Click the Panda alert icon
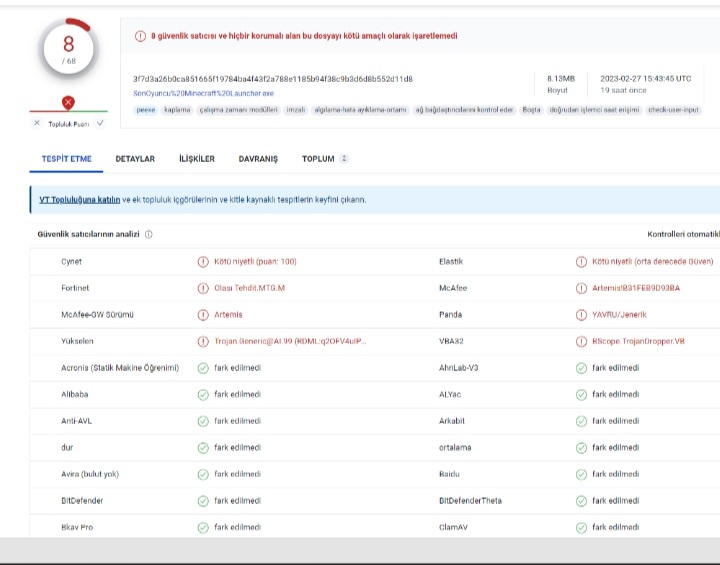Screen dimensions: 720x565 click(x=581, y=315)
